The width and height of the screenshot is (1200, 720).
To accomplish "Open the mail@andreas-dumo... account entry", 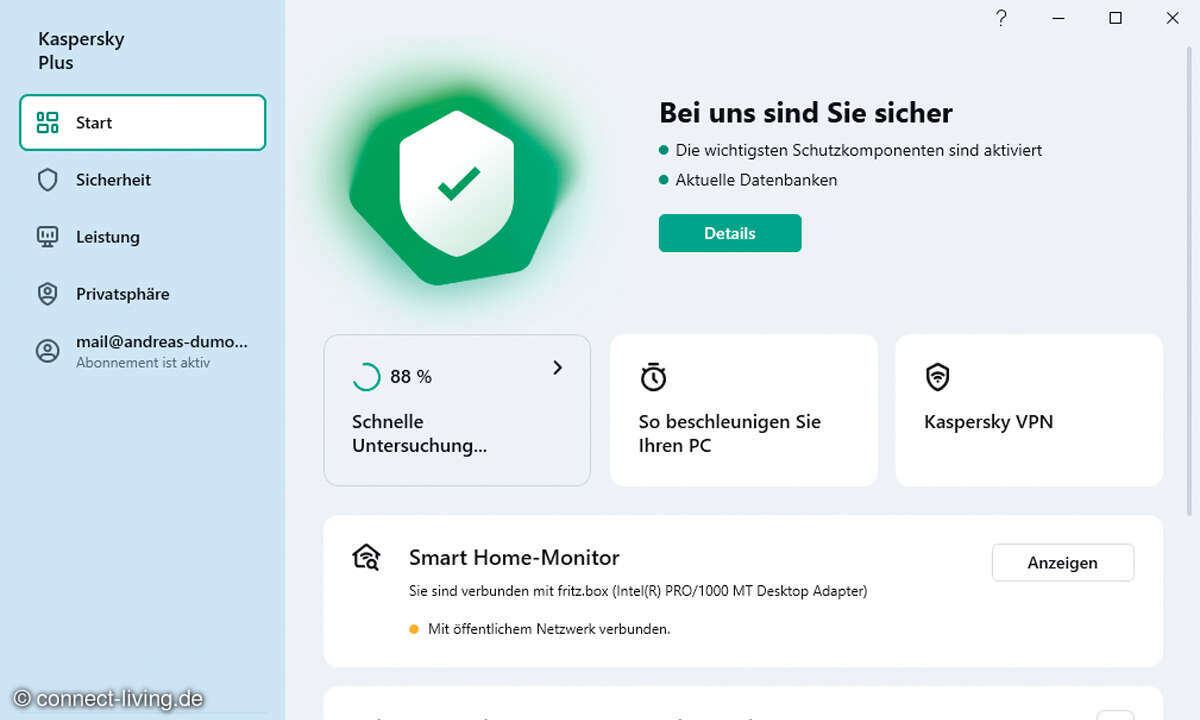I will click(143, 351).
